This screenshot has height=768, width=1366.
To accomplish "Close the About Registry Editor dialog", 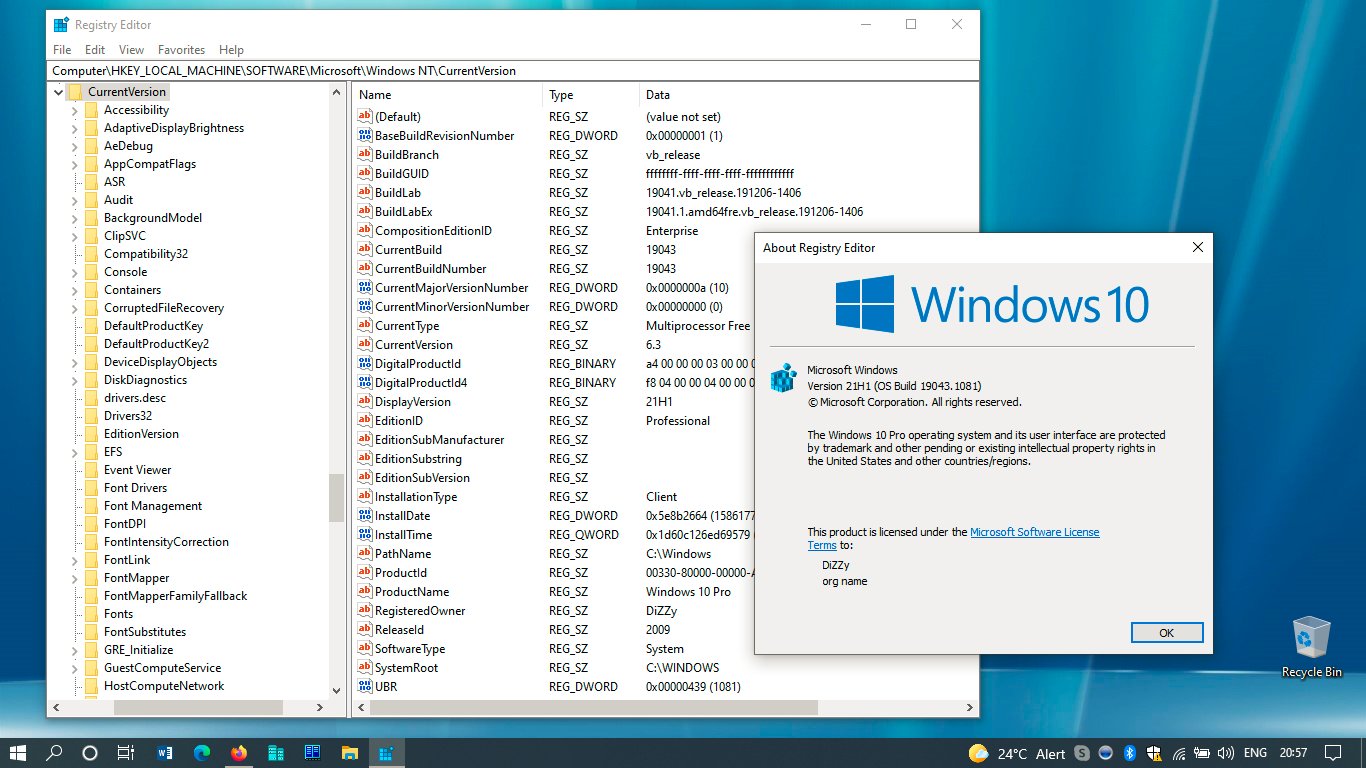I will [1197, 248].
